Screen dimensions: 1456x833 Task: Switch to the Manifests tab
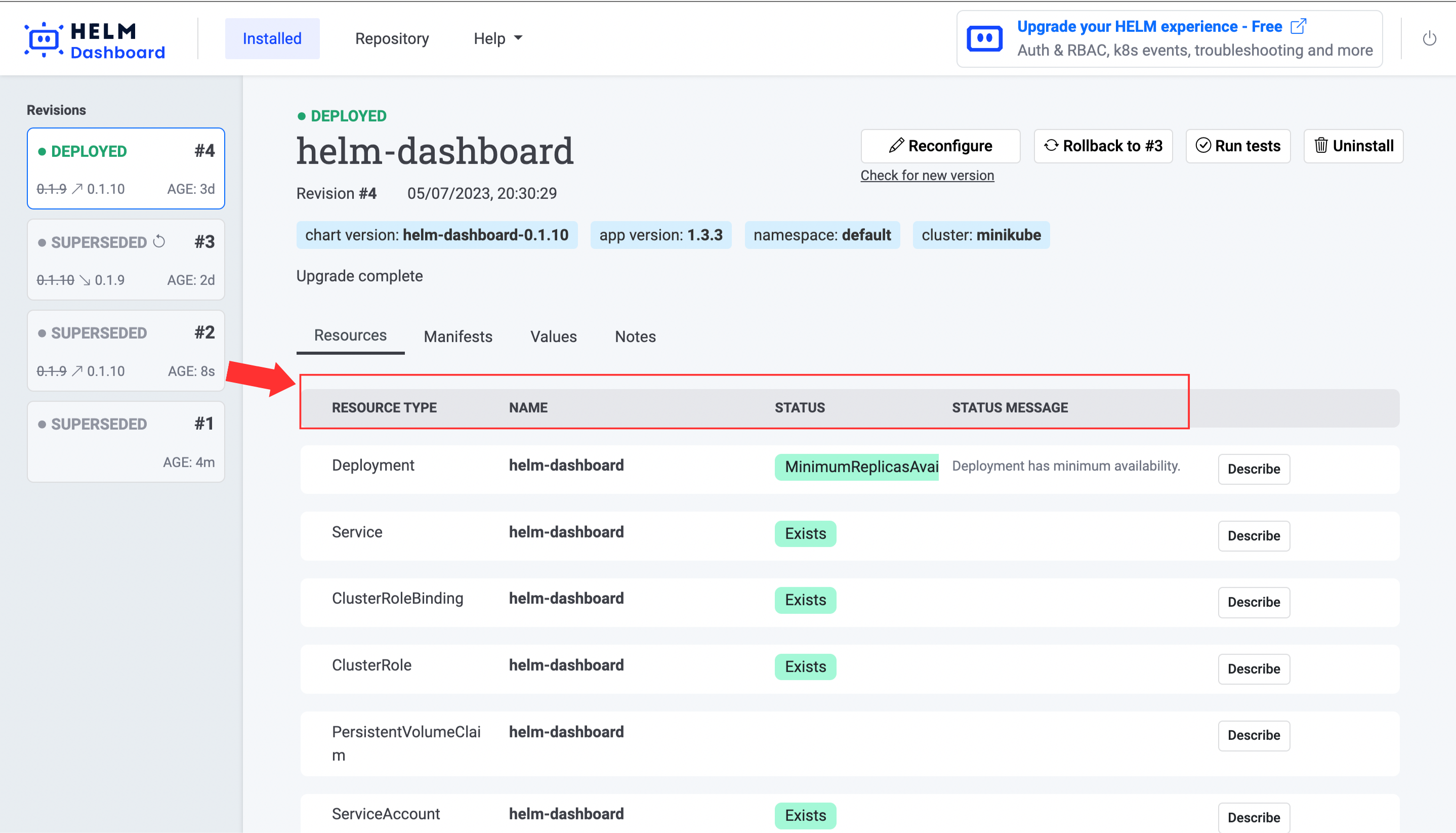click(457, 337)
